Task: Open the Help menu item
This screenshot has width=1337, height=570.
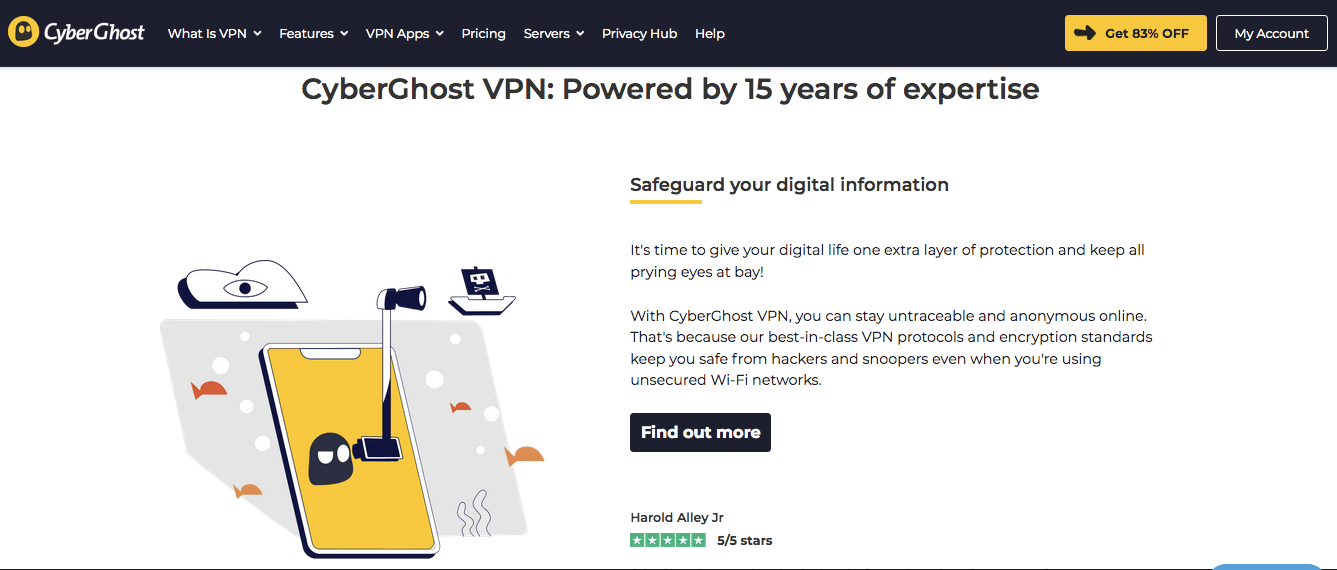Action: pyautogui.click(x=709, y=33)
